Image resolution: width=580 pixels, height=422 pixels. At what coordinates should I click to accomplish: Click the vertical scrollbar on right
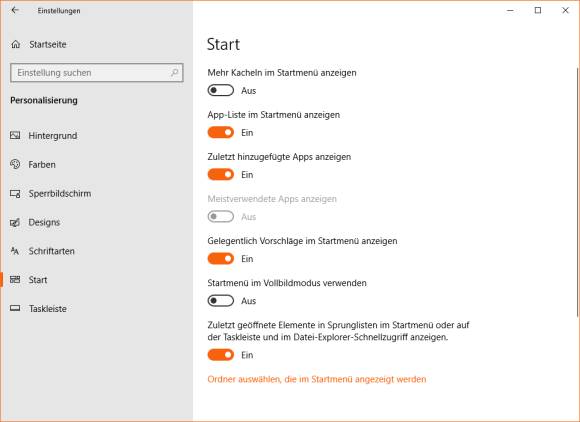point(577,192)
